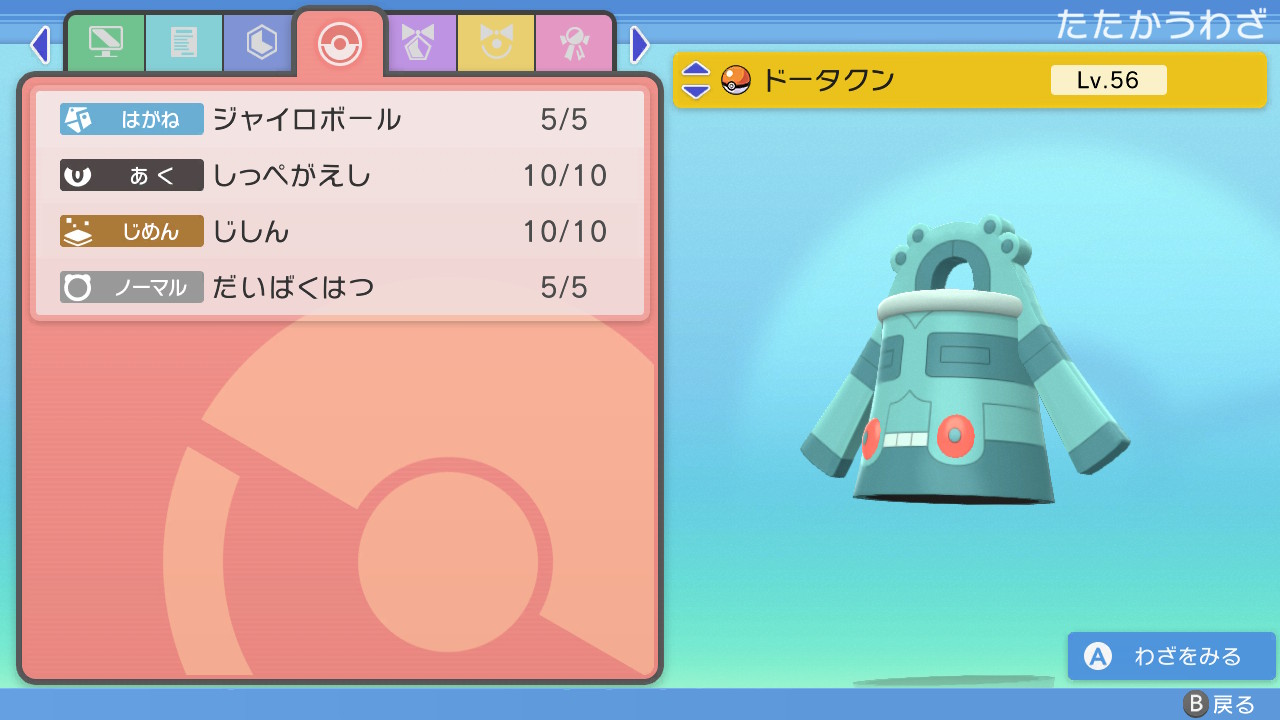Click the わざをみる A button

tap(1171, 656)
